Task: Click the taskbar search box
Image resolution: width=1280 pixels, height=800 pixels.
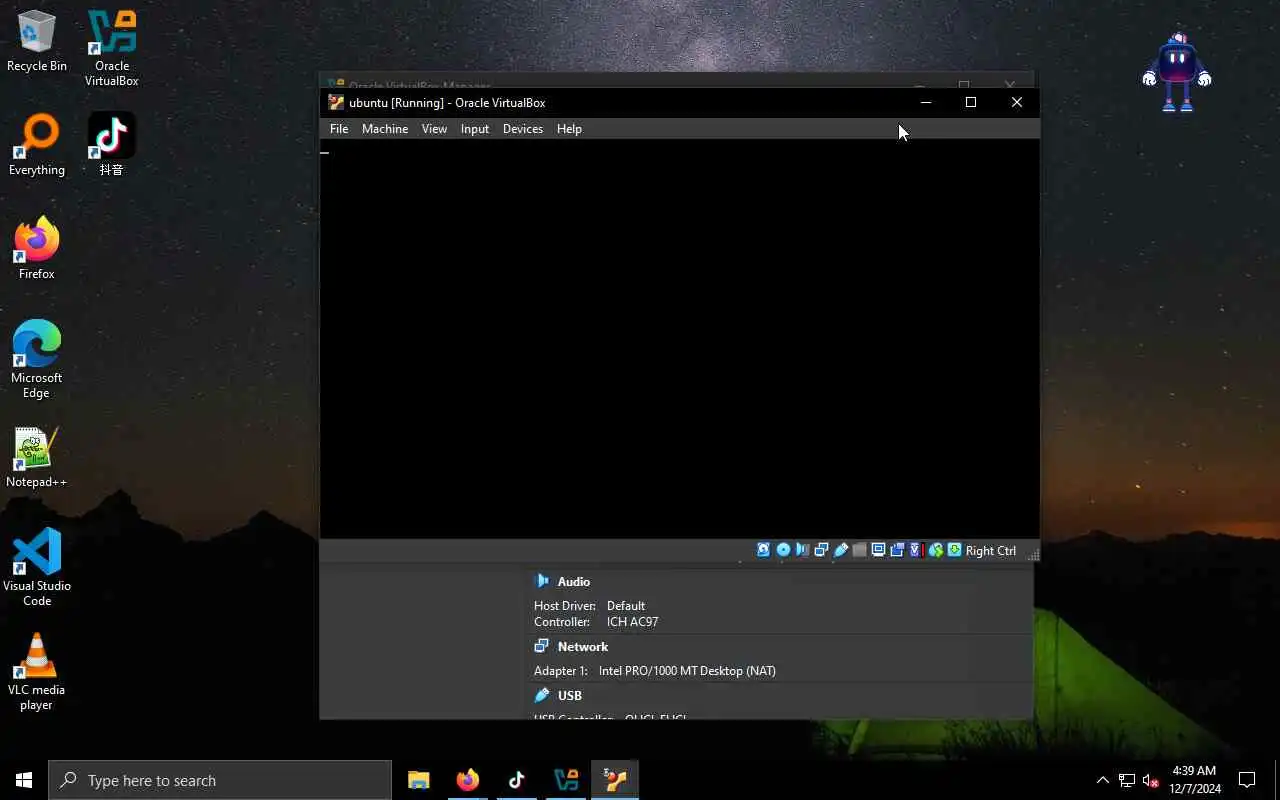Action: (220, 780)
